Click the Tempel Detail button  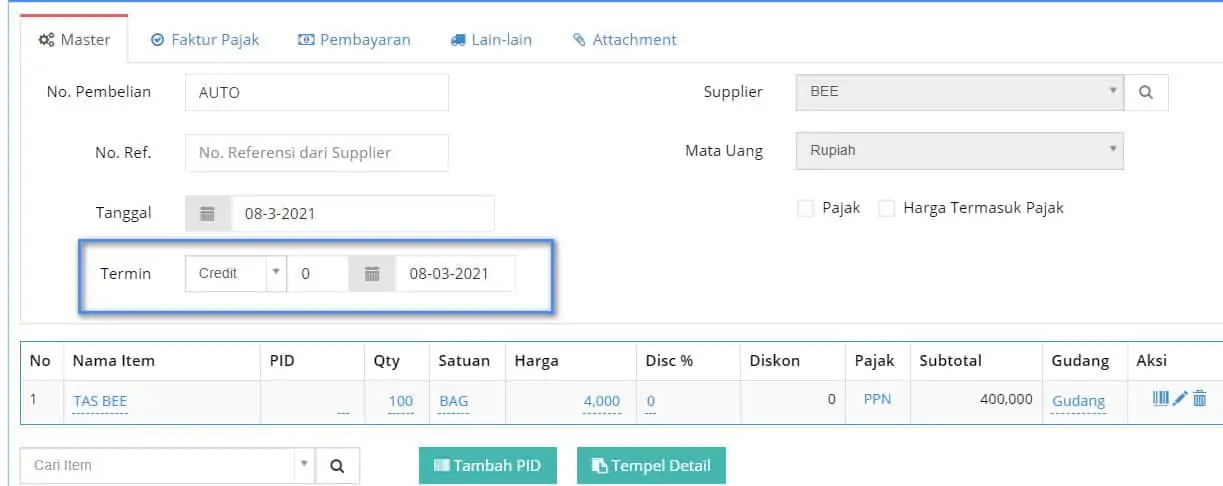pos(651,465)
